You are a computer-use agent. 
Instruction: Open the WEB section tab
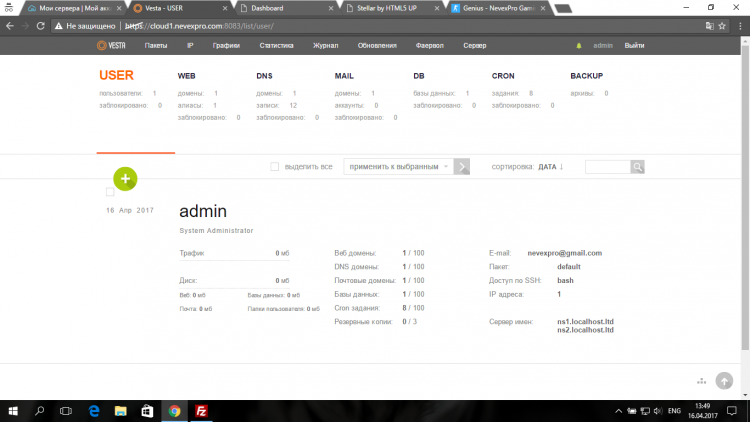(x=187, y=76)
